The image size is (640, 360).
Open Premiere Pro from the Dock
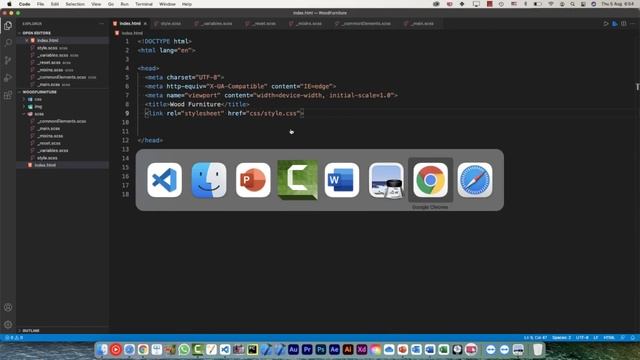[307, 349]
